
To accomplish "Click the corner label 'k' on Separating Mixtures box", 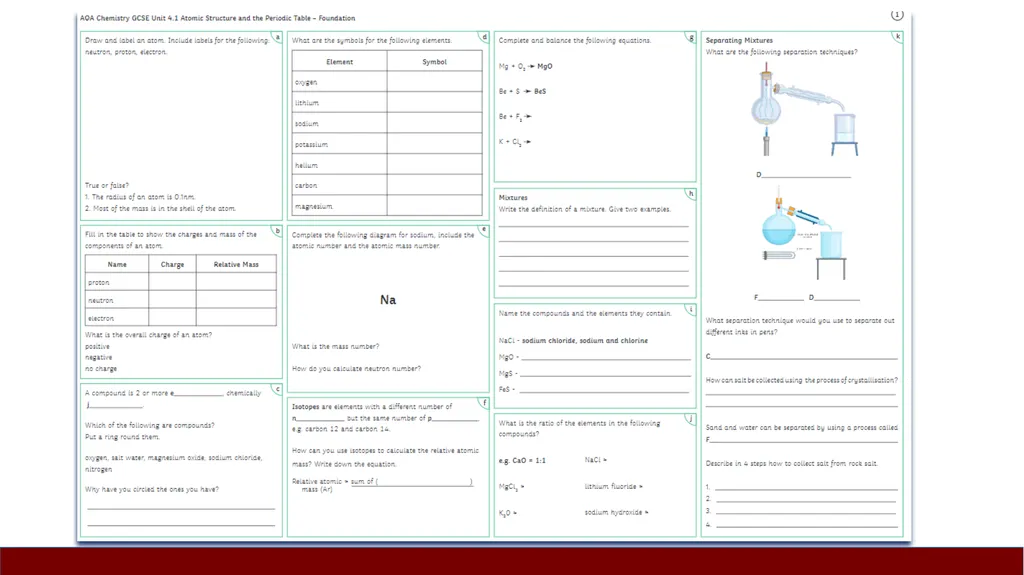I will (898, 37).
